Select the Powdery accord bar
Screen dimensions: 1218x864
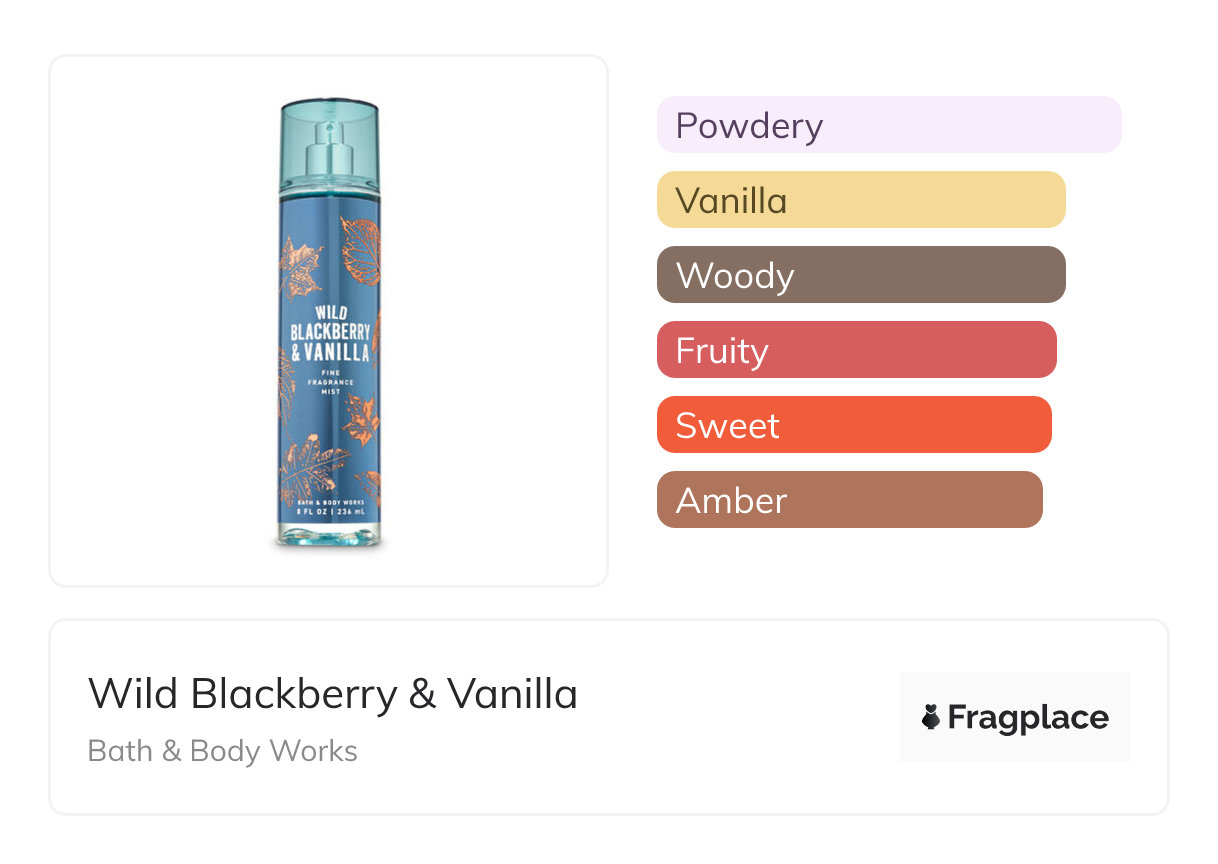pos(888,125)
